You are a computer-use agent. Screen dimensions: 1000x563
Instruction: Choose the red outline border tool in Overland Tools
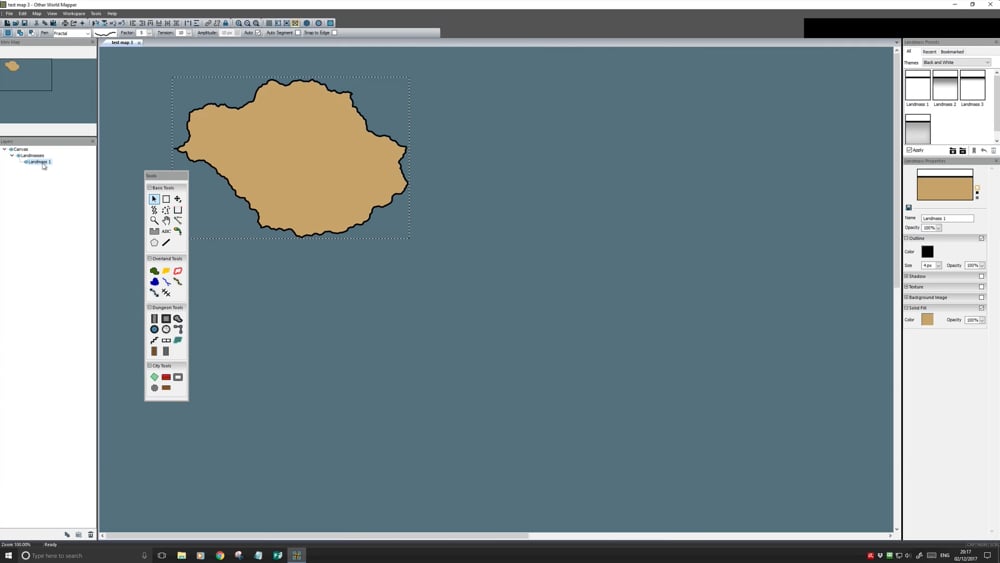[178, 270]
